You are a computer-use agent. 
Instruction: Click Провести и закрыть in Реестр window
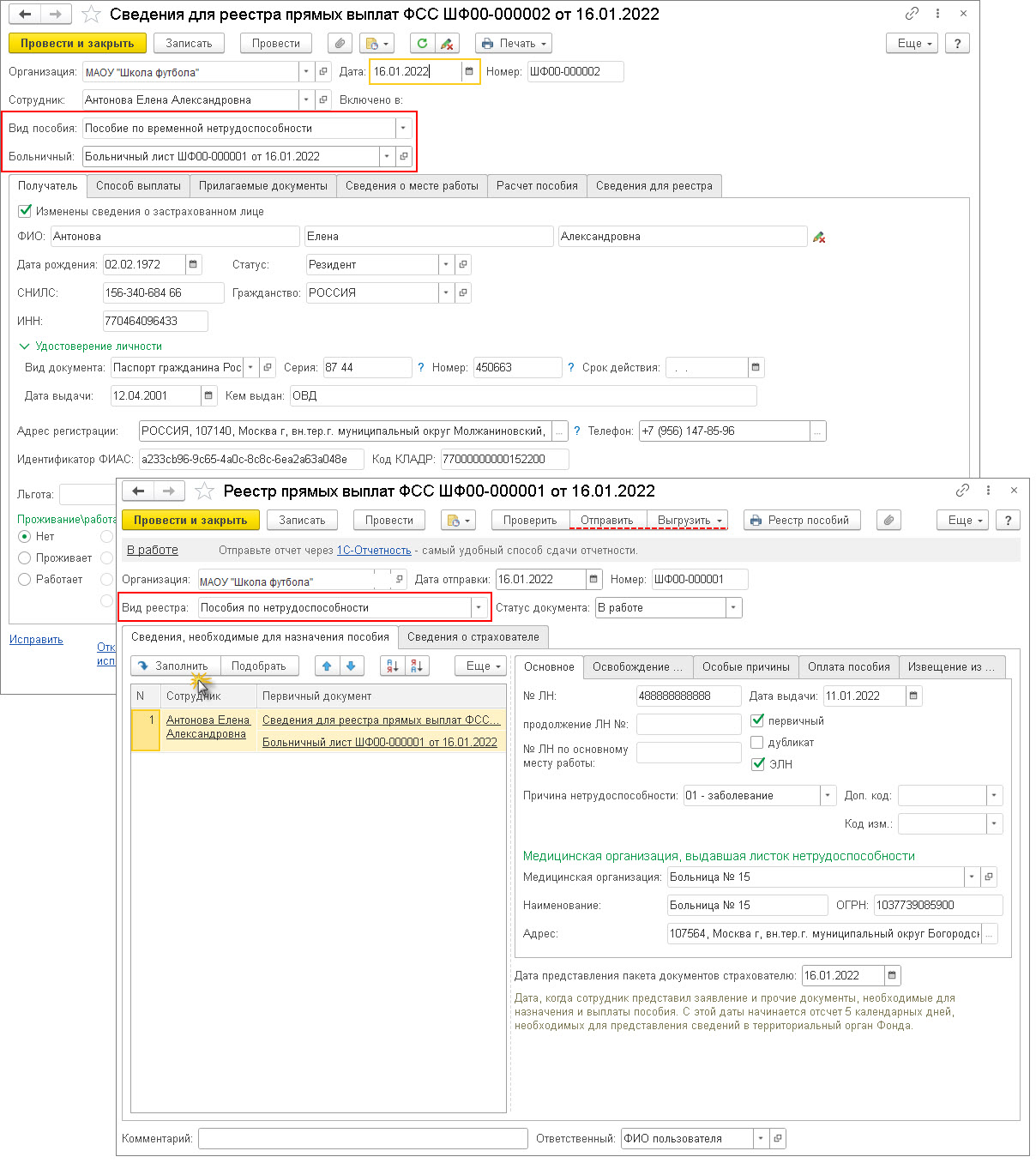[190, 520]
